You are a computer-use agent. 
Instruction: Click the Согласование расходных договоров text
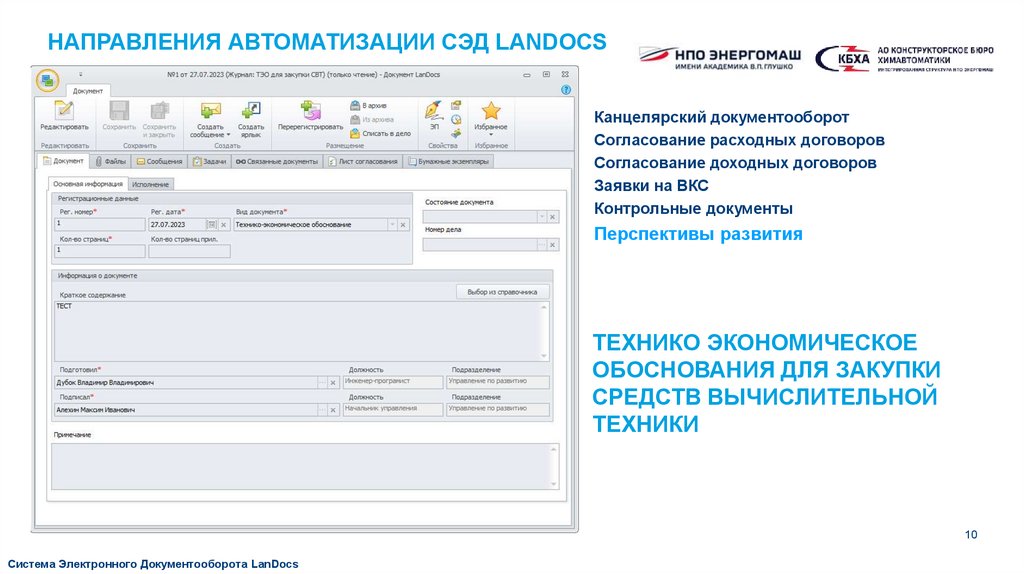(x=739, y=140)
